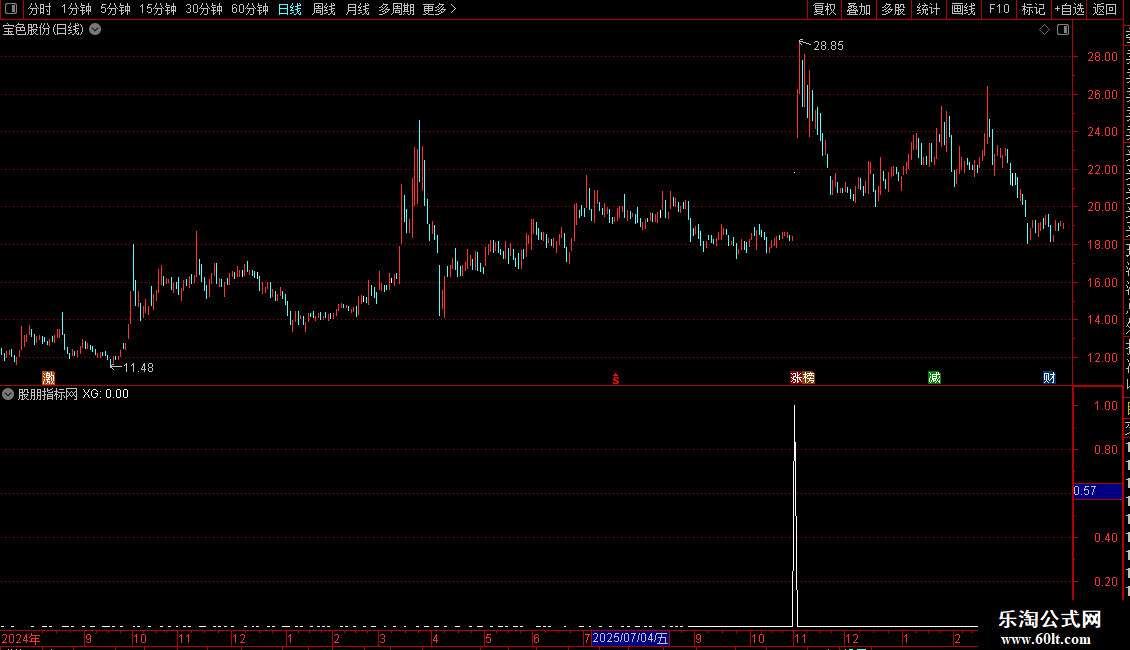Click the XG: 0.00 indicator value
The width and height of the screenshot is (1130, 650).
coord(105,394)
